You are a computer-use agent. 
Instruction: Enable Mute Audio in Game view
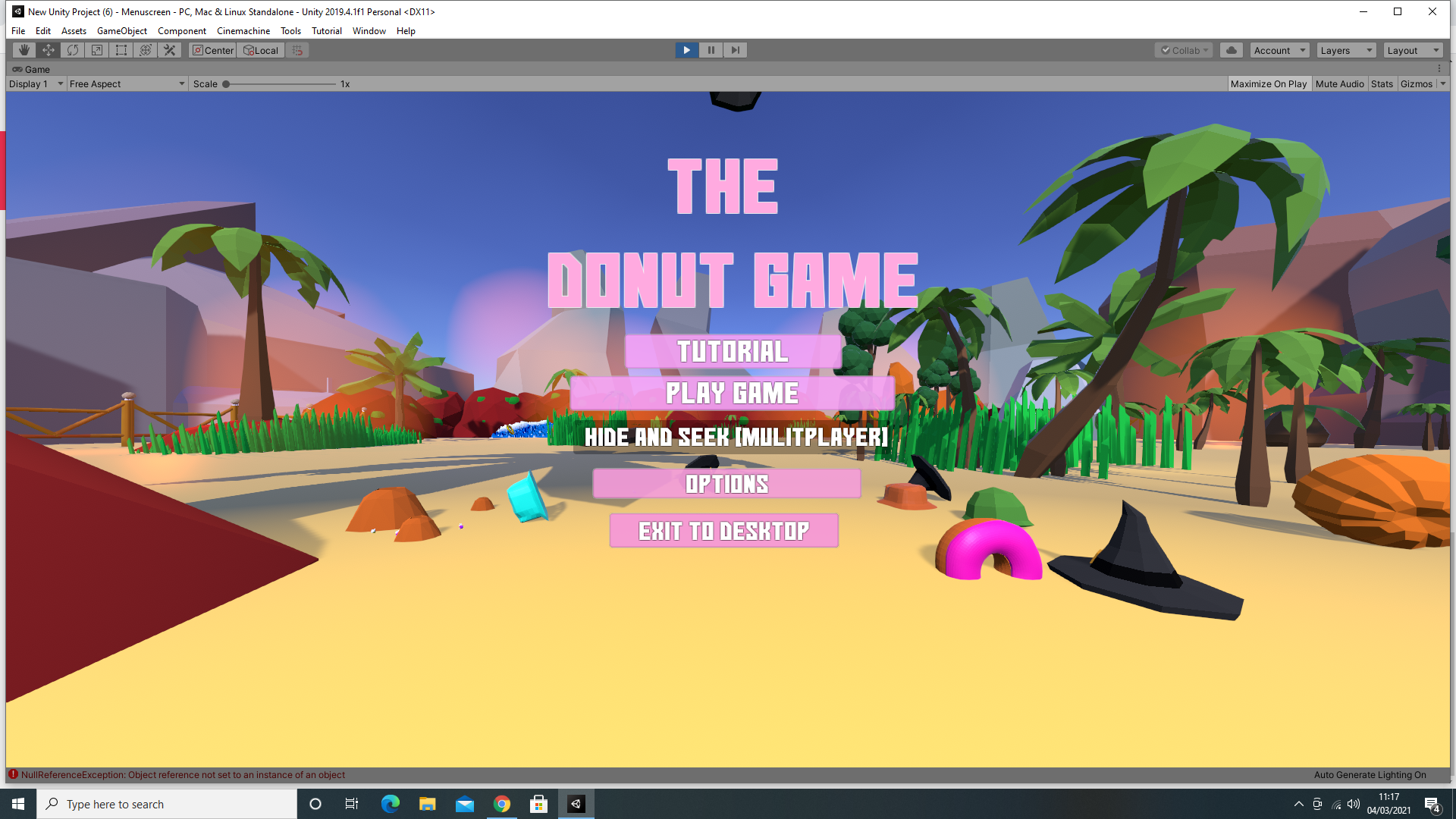point(1339,83)
